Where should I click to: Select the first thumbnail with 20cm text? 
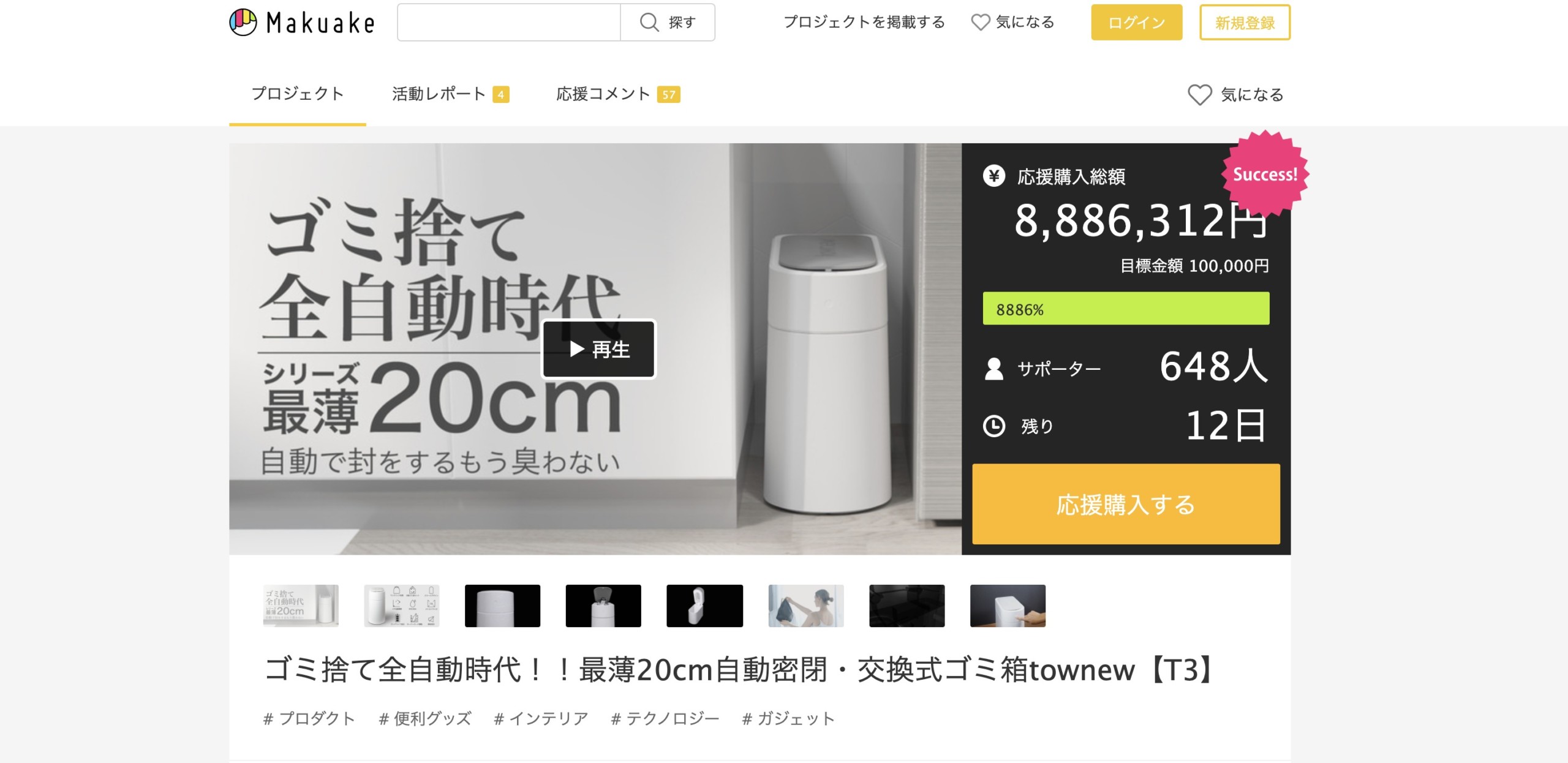click(x=301, y=606)
